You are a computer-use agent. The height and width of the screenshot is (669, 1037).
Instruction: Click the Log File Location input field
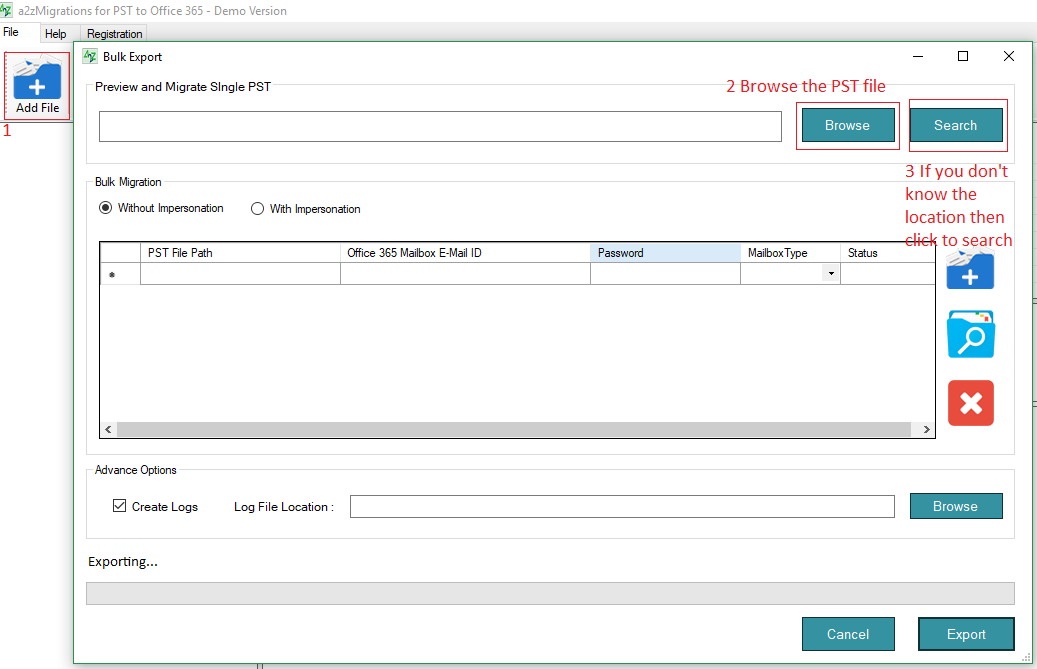622,506
